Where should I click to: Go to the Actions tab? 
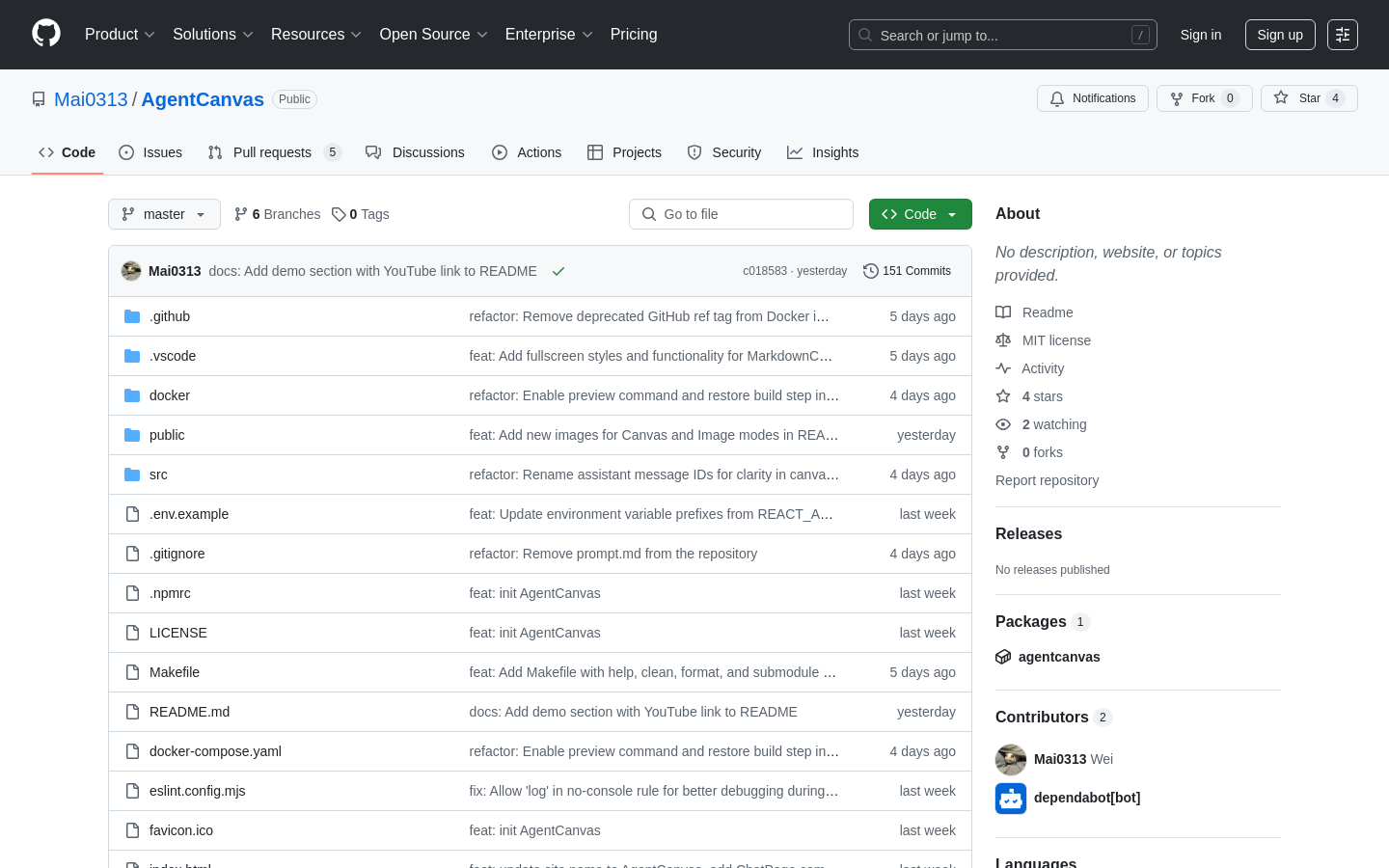point(527,152)
